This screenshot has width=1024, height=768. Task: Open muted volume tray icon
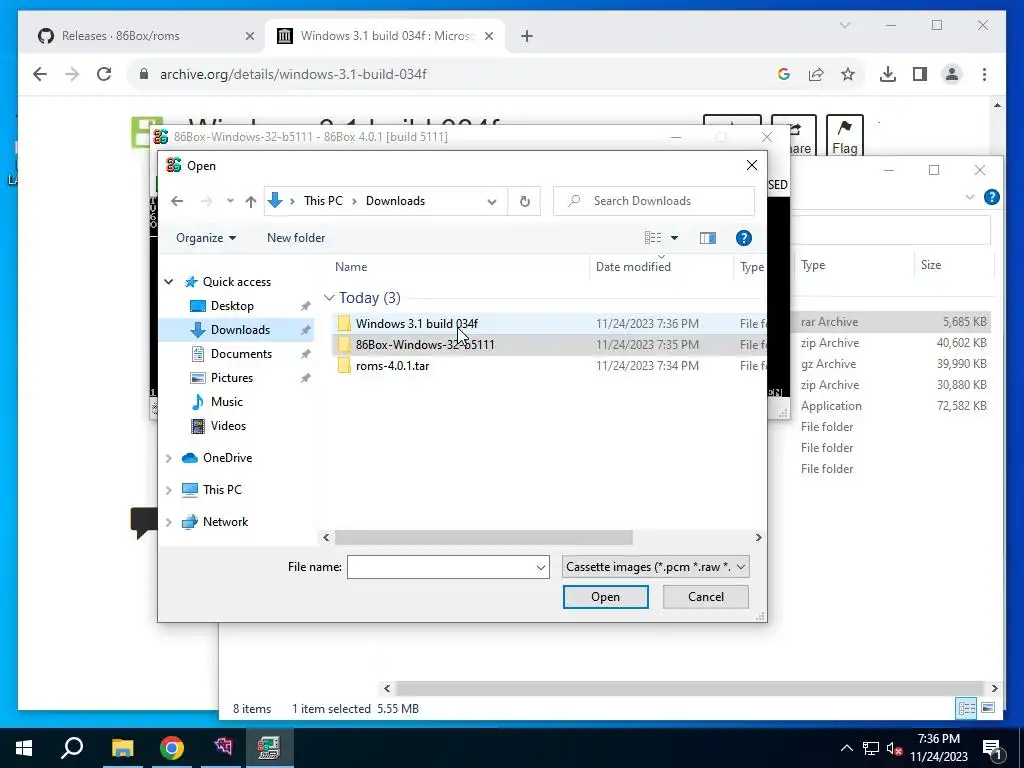coord(895,748)
